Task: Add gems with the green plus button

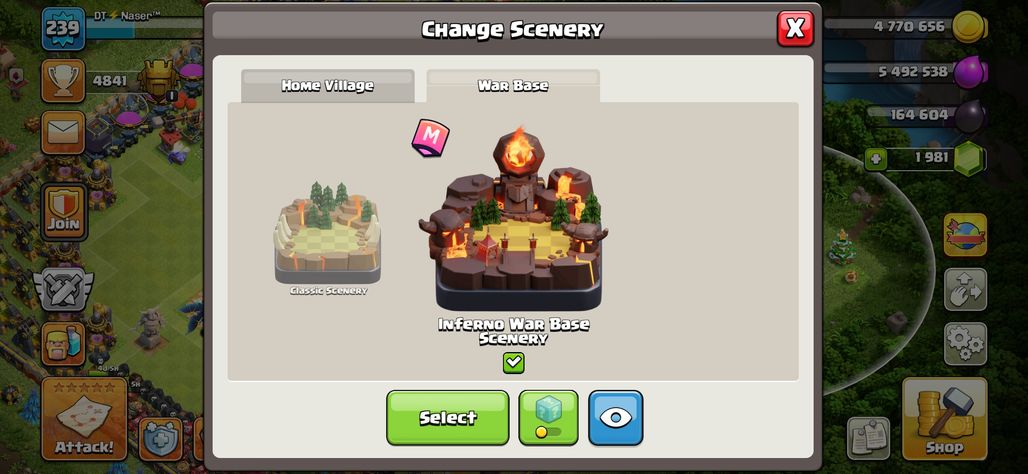Action: tap(876, 158)
